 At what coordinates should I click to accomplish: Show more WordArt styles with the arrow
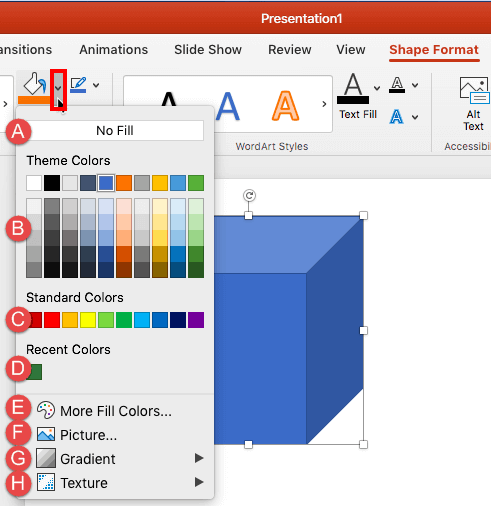(x=324, y=104)
